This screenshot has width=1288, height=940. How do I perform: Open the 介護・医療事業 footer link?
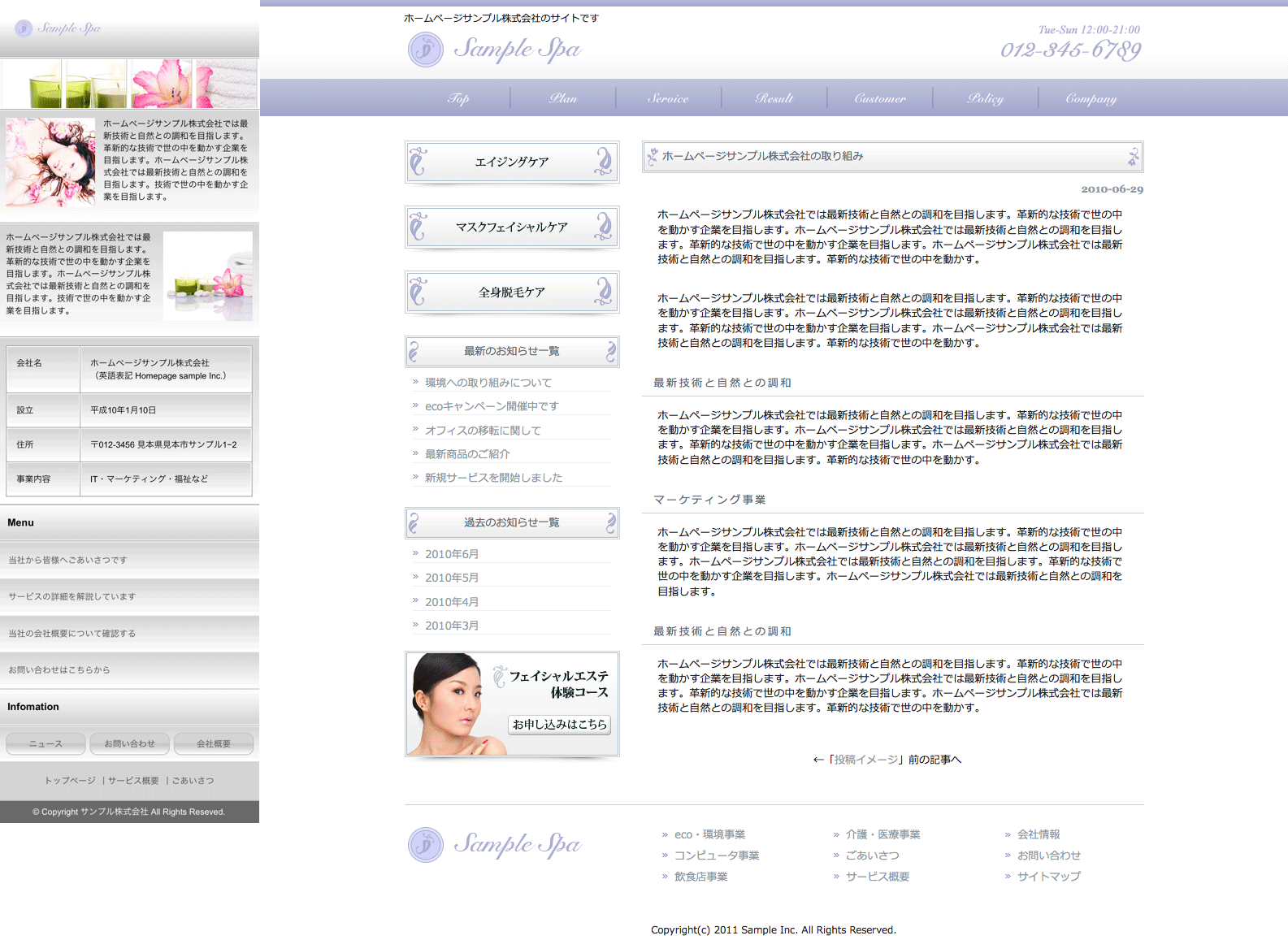pos(883,834)
